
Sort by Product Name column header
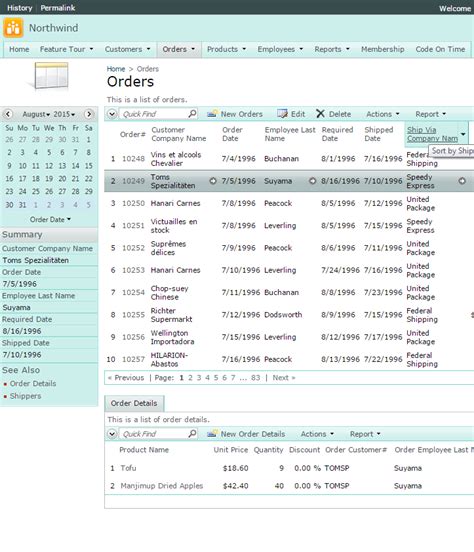click(144, 450)
